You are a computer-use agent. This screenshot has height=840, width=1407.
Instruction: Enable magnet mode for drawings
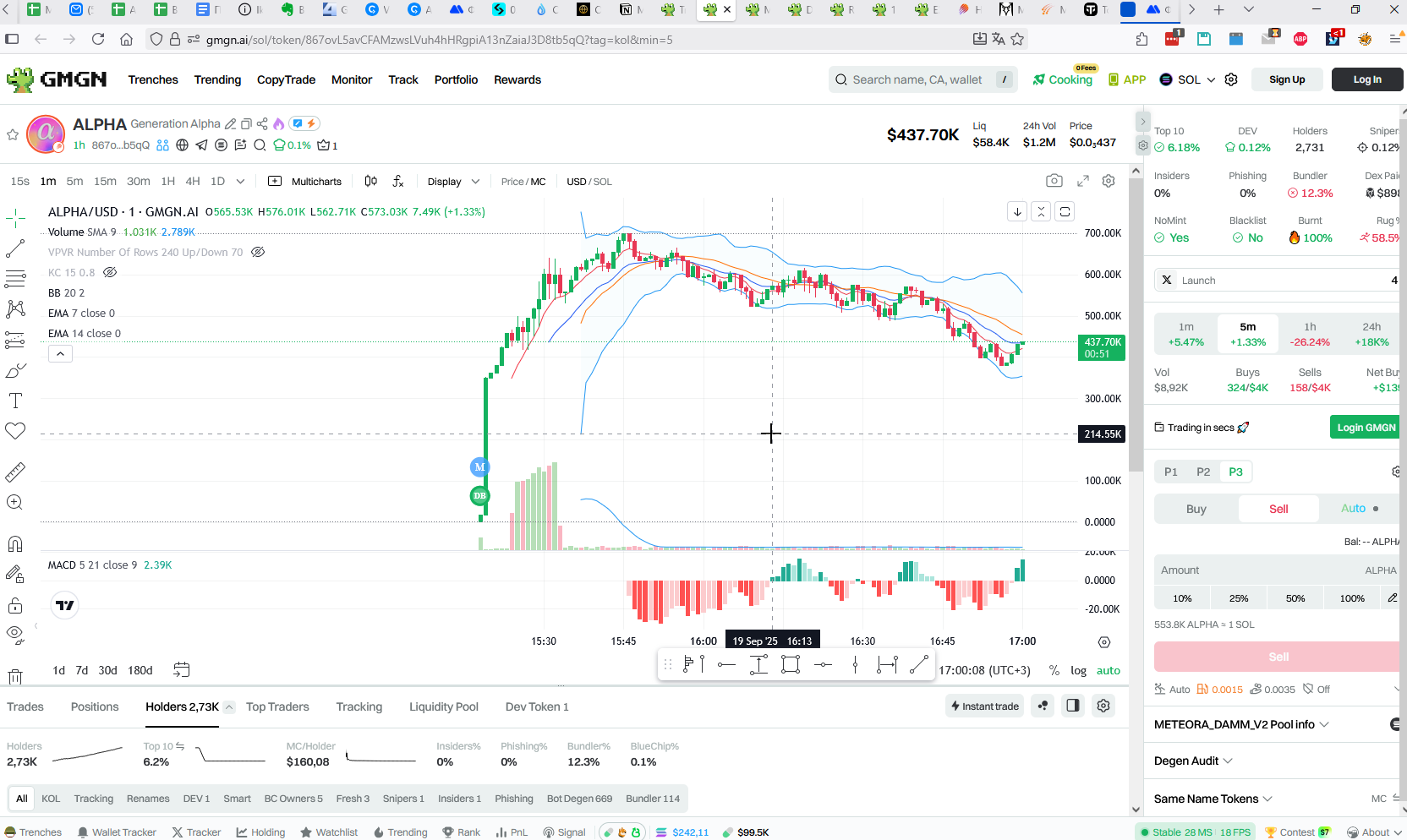coord(15,543)
